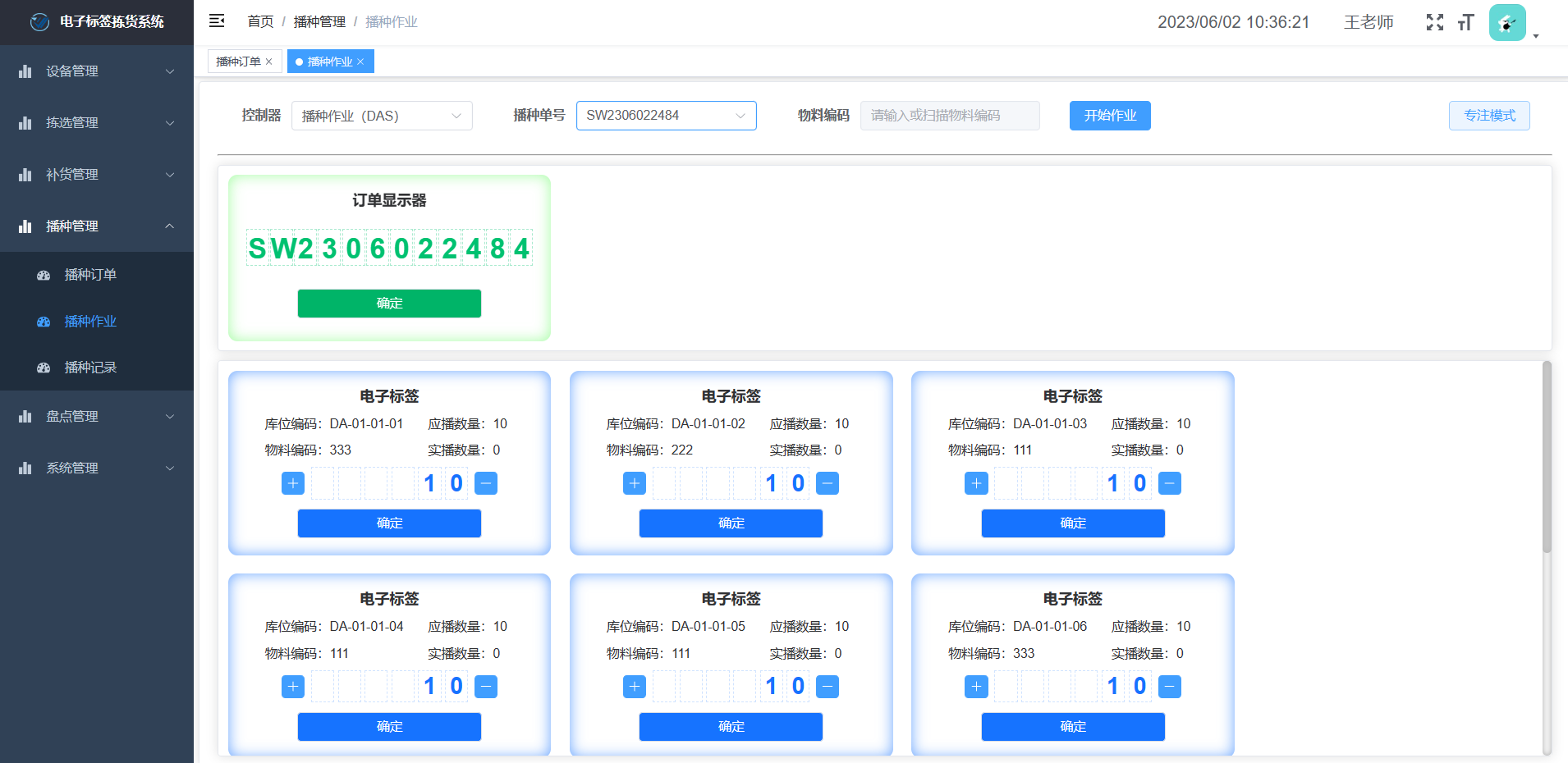Open the font size adjustment icon
The width and height of the screenshot is (1568, 763).
[x=1465, y=22]
